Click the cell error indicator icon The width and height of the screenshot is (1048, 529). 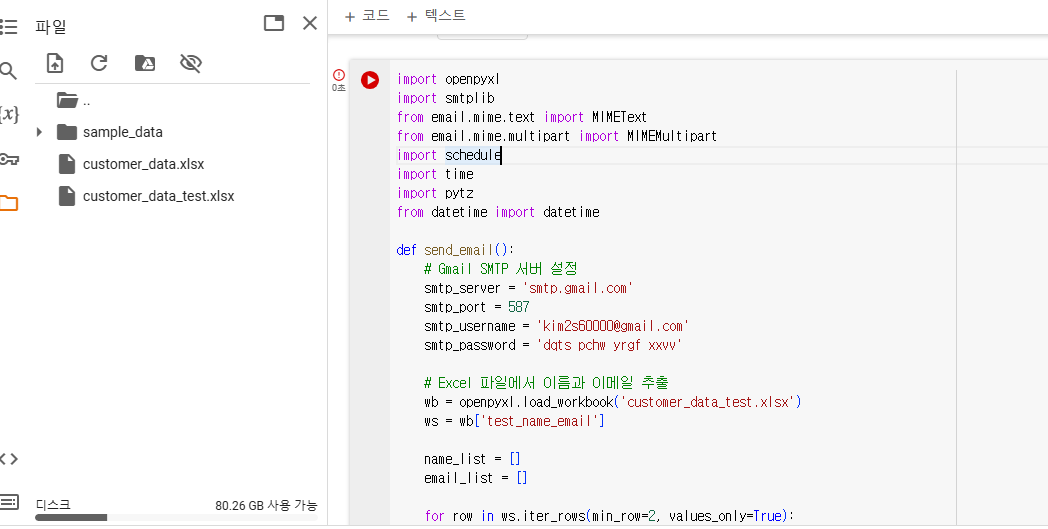coord(339,75)
